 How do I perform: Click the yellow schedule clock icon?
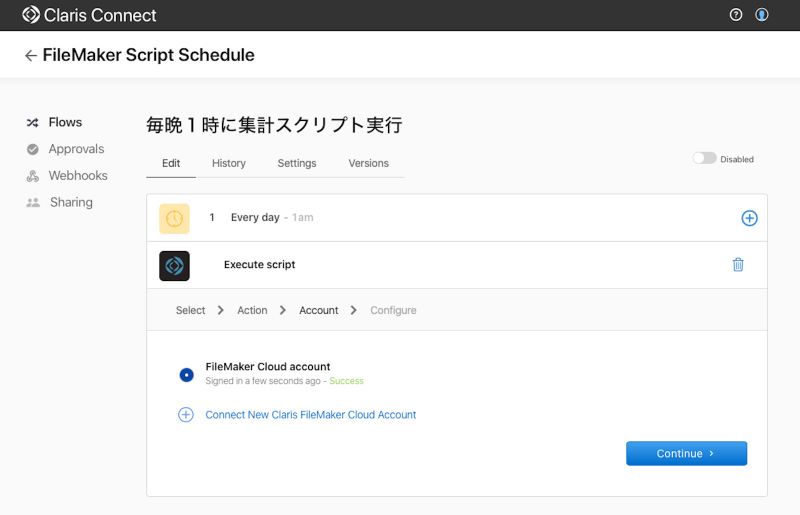[174, 218]
